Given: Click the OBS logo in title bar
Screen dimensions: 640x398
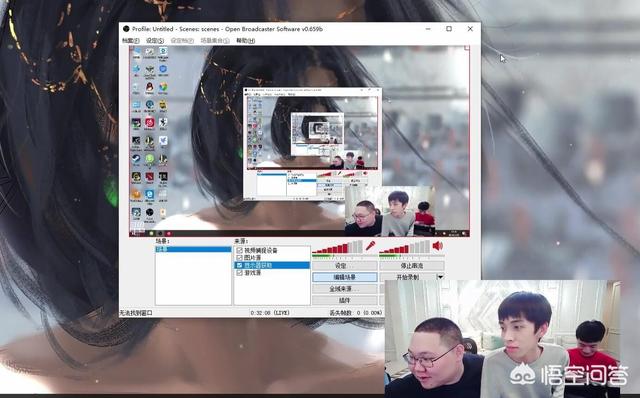Looking at the screenshot, I should pos(126,29).
